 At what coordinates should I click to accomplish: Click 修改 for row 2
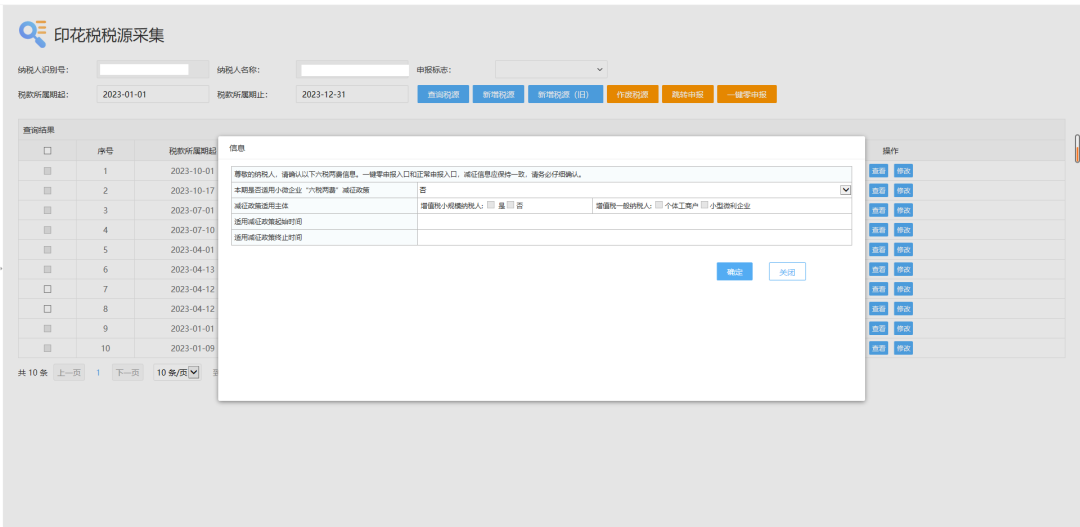[x=903, y=190]
